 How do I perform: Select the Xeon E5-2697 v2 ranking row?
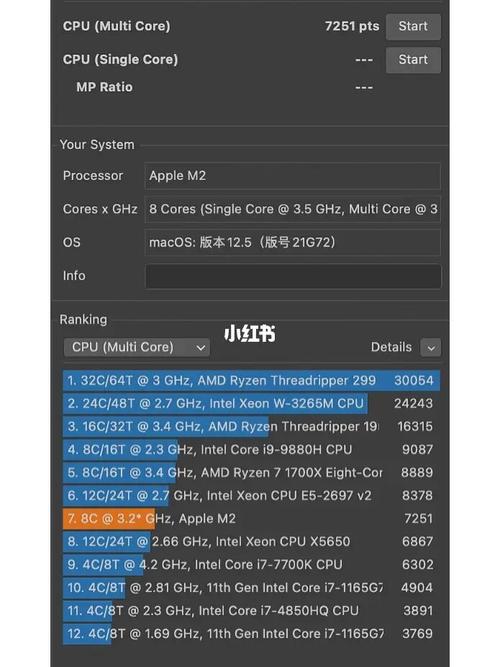click(251, 496)
